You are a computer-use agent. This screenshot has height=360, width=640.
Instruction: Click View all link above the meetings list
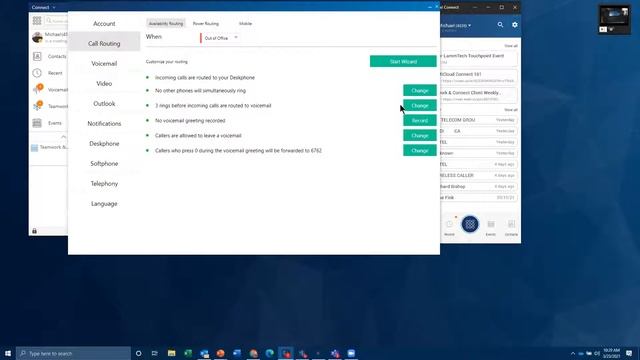511,46
